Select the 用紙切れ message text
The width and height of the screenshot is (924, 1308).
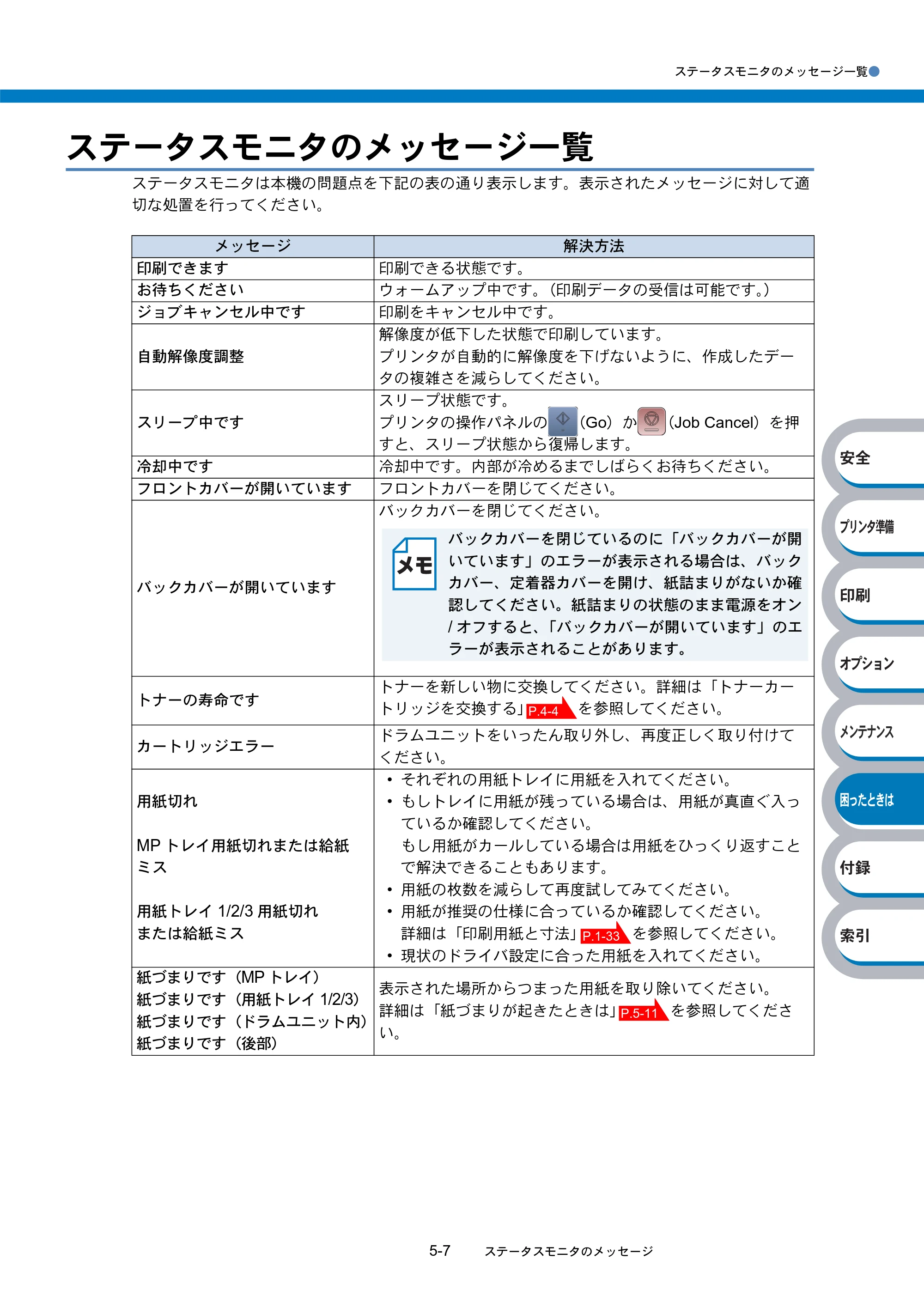coord(167,802)
